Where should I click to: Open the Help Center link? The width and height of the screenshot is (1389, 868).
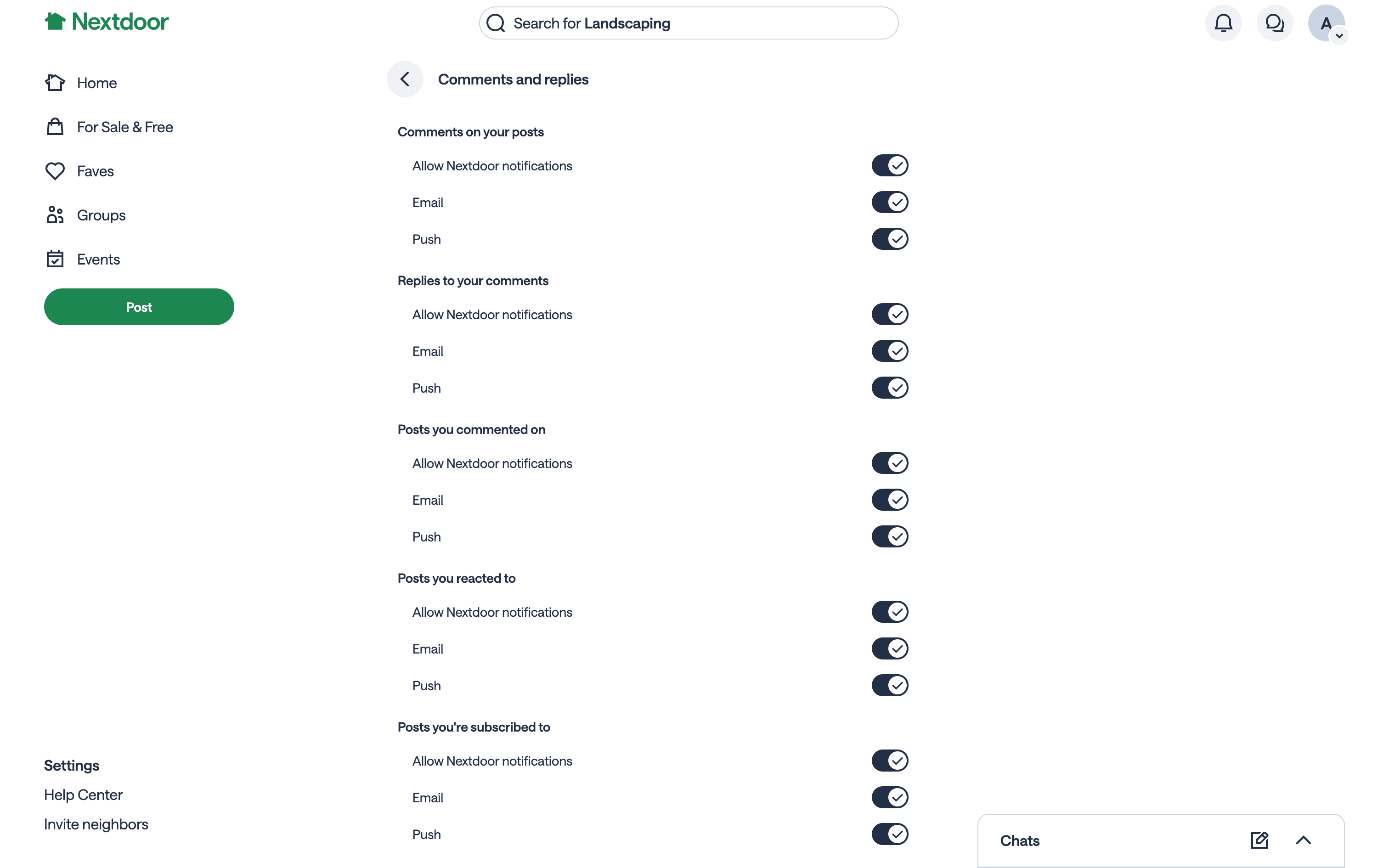click(x=83, y=795)
